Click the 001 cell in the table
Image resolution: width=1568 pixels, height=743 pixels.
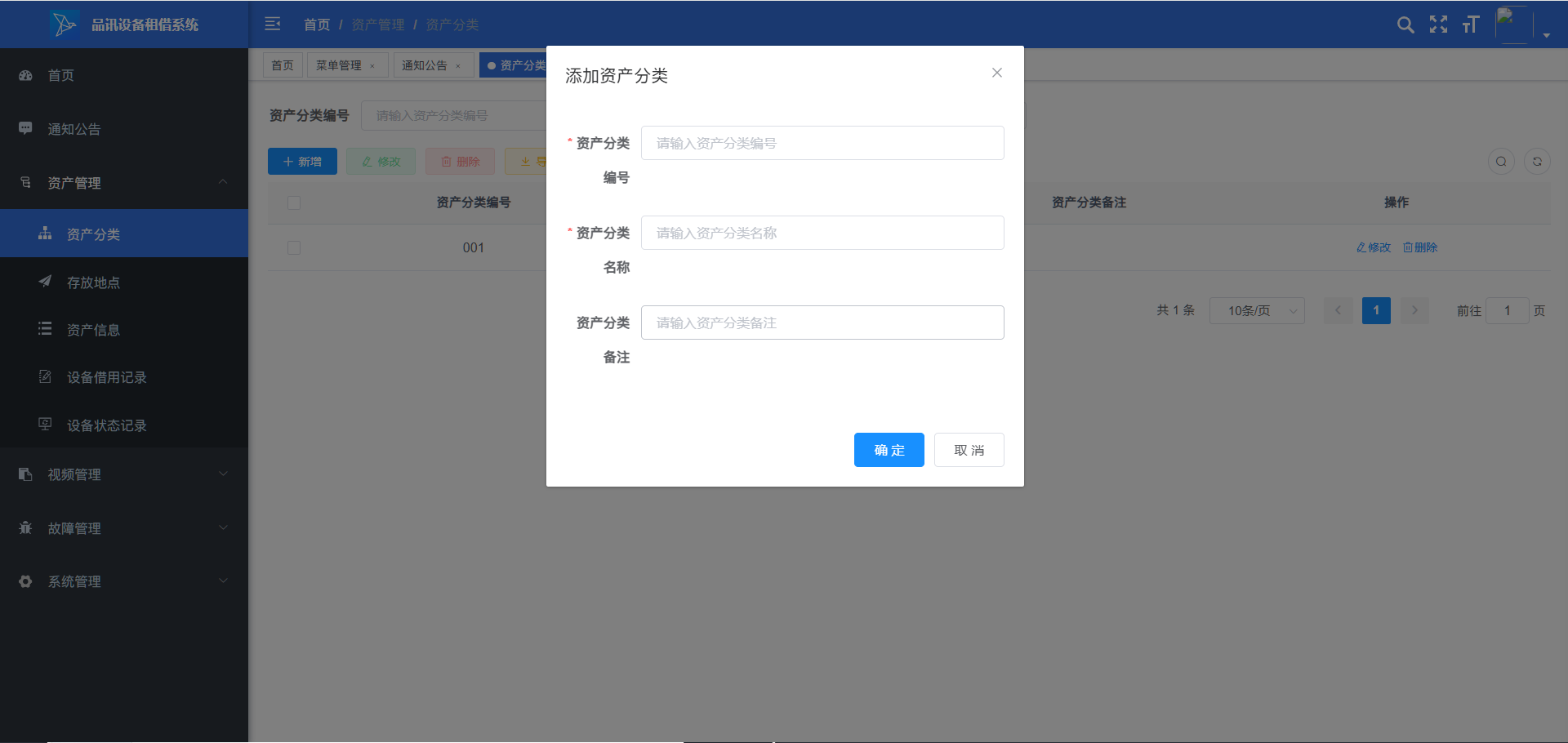click(x=474, y=247)
